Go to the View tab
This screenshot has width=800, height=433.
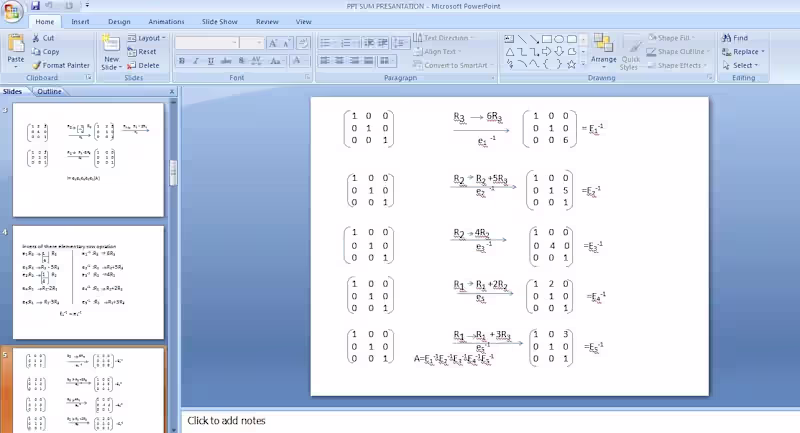[304, 21]
